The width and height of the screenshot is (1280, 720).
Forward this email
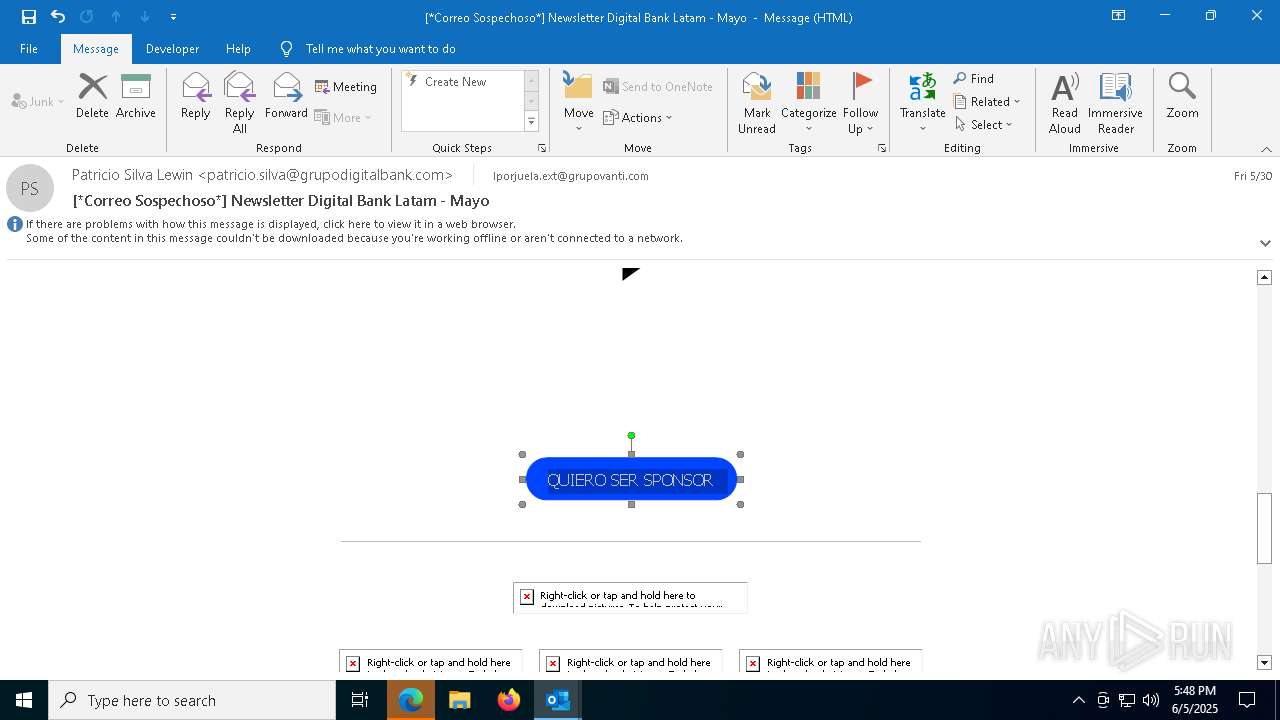coord(287,97)
